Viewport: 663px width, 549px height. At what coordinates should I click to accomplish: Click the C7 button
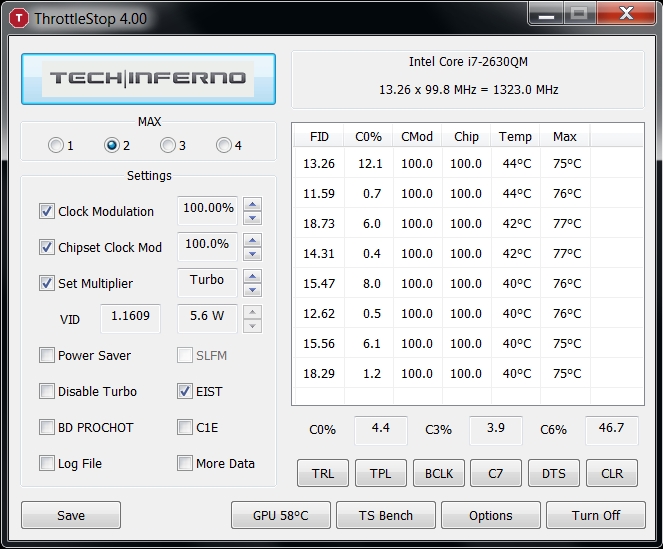coord(496,473)
